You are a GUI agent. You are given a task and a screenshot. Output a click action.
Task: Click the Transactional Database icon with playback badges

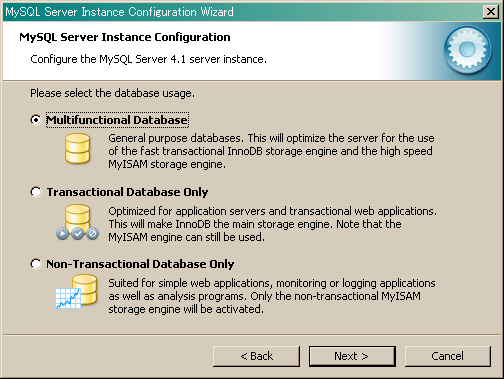[77, 222]
